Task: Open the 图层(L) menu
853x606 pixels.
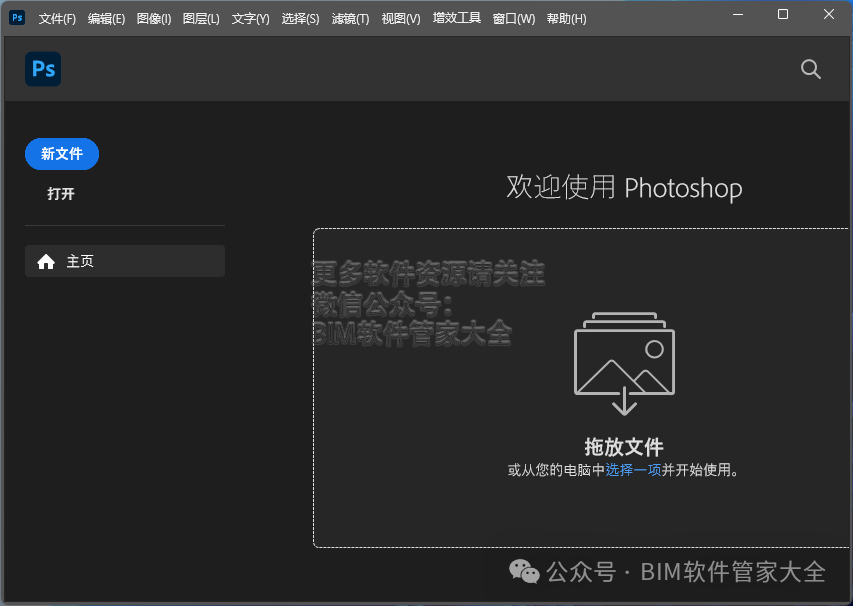Action: [x=201, y=19]
